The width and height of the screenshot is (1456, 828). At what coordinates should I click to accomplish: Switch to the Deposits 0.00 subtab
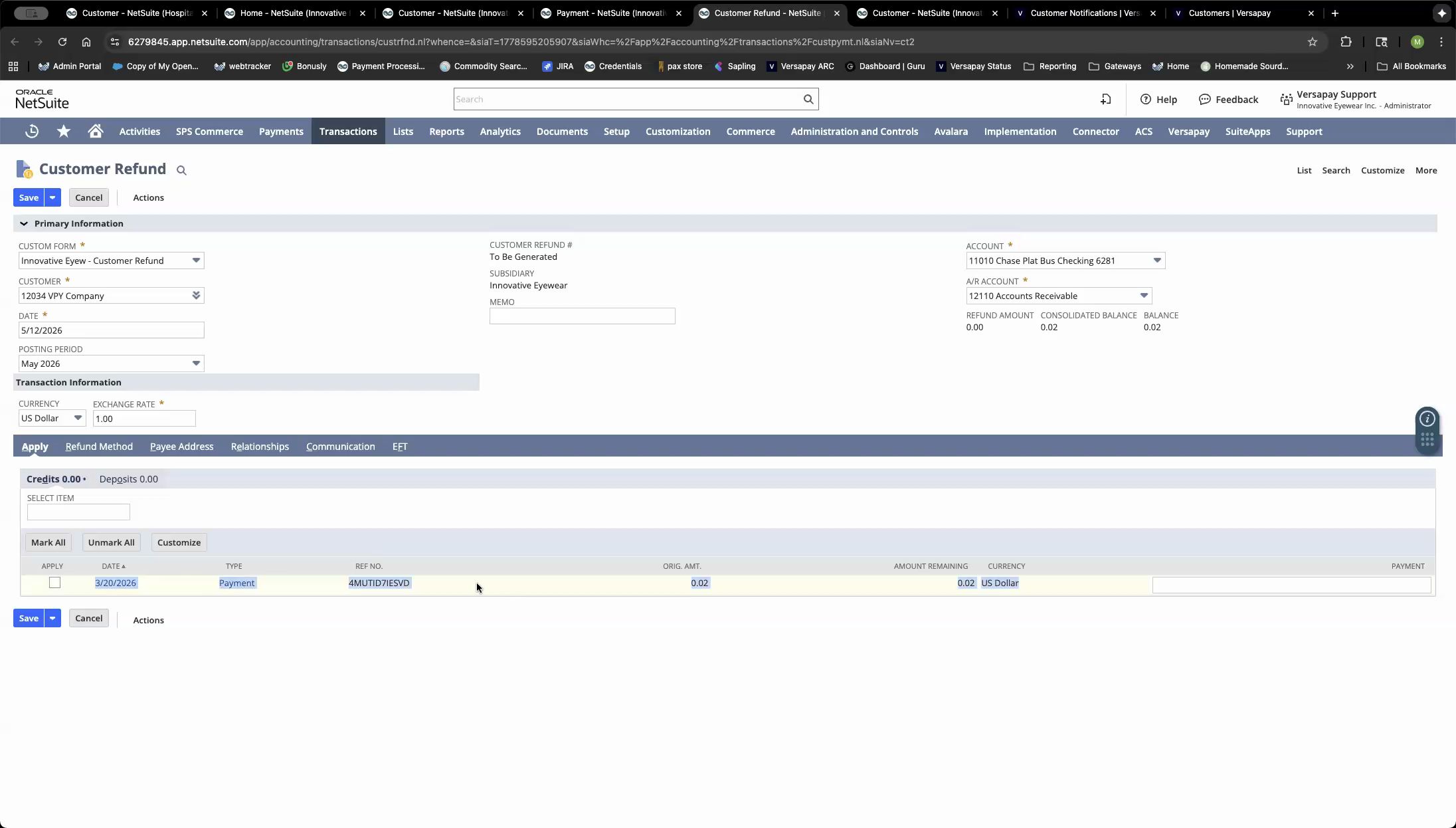(129, 479)
